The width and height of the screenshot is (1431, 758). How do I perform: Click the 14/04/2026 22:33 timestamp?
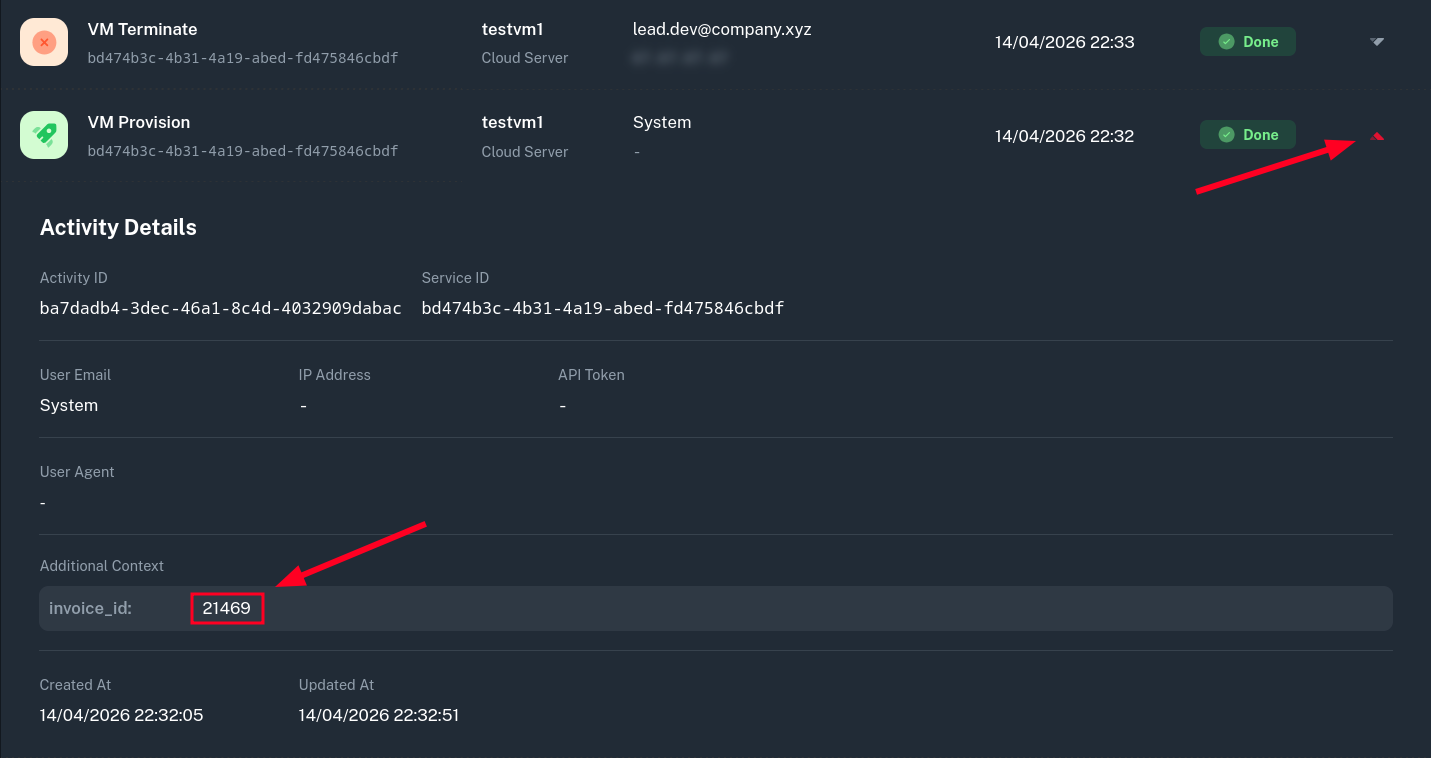pyautogui.click(x=1064, y=42)
